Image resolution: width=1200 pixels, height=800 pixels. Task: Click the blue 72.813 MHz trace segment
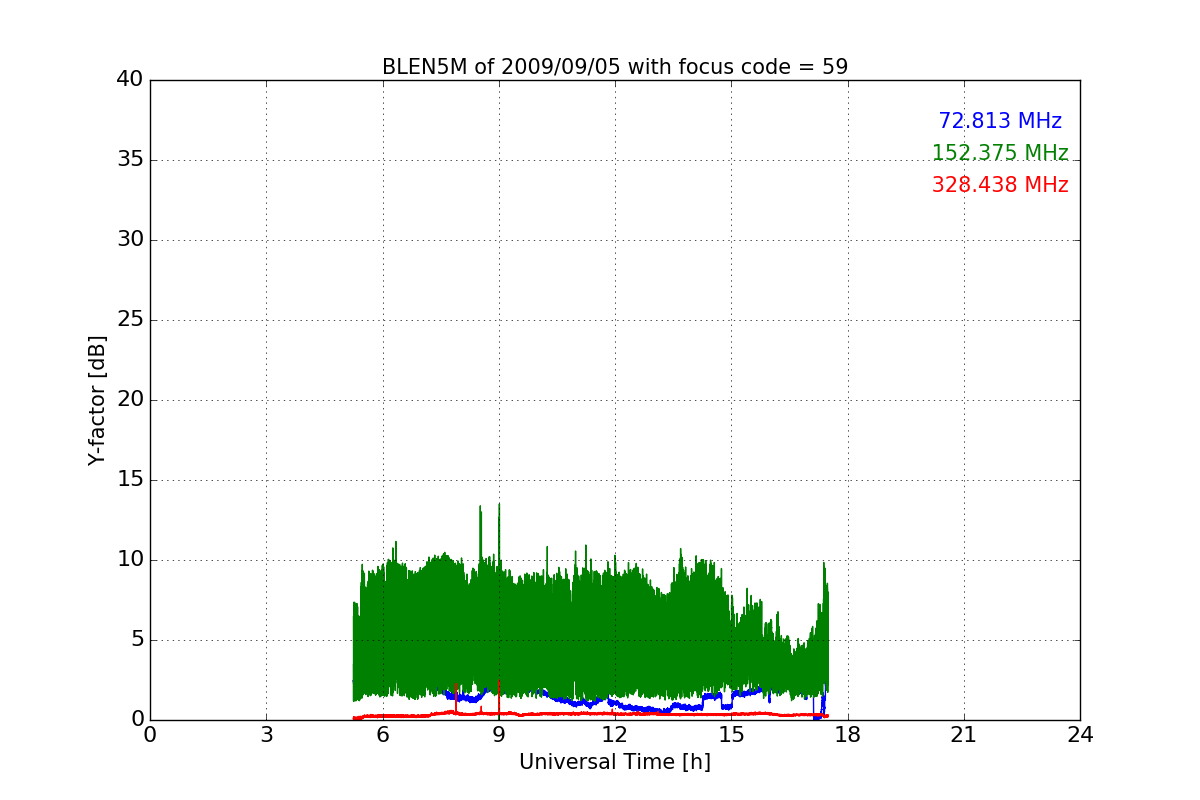pyautogui.click(x=640, y=707)
